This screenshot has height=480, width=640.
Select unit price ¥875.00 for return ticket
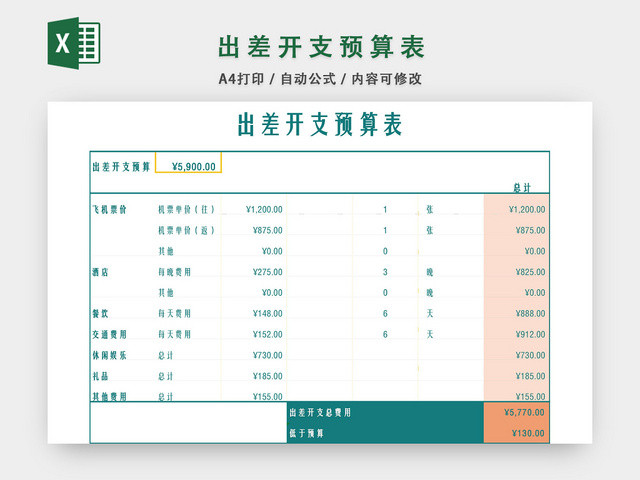coord(267,231)
